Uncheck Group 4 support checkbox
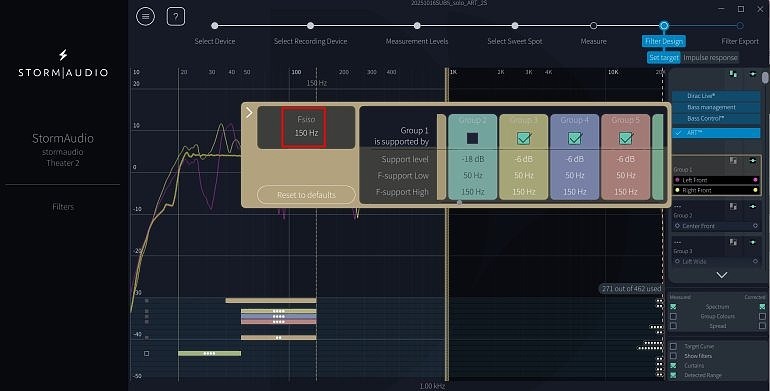 tap(575, 138)
